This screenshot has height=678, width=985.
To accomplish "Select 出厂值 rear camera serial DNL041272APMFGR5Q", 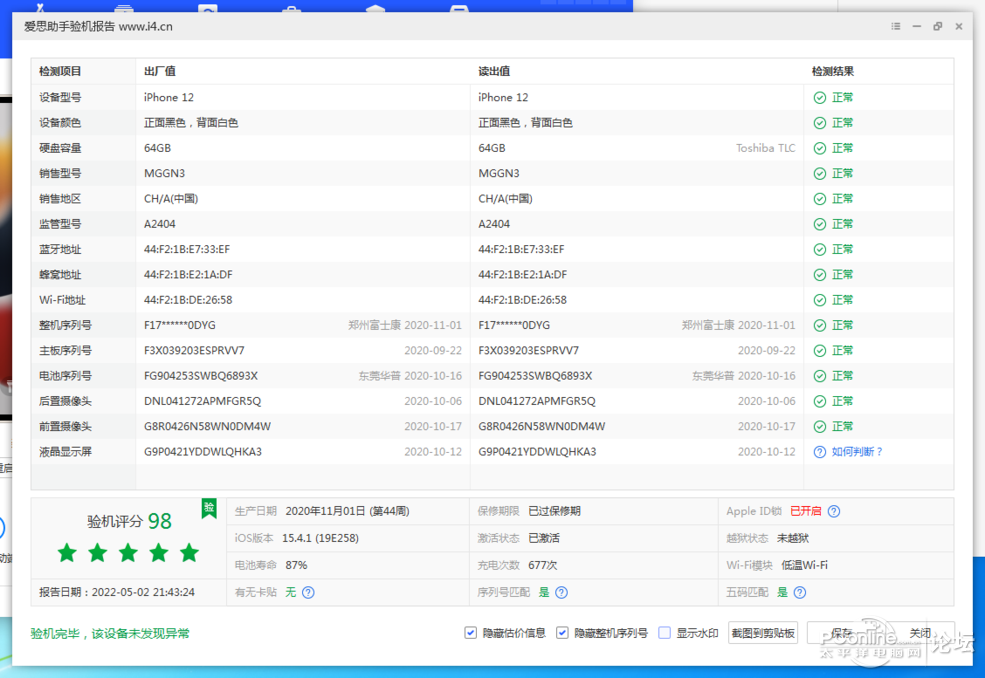I will pos(202,402).
